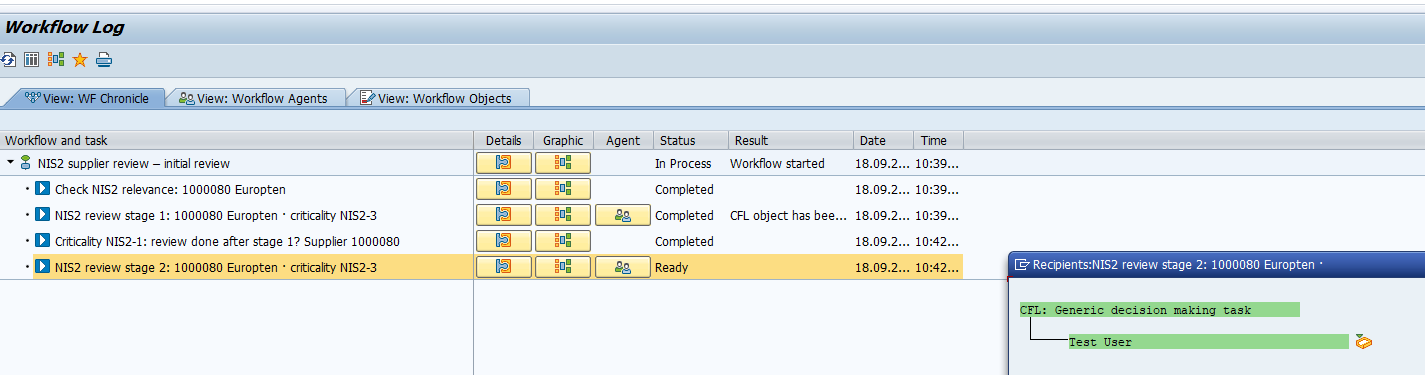
Task: Open Details for NIS2 supplier review – initial review
Action: click(503, 163)
